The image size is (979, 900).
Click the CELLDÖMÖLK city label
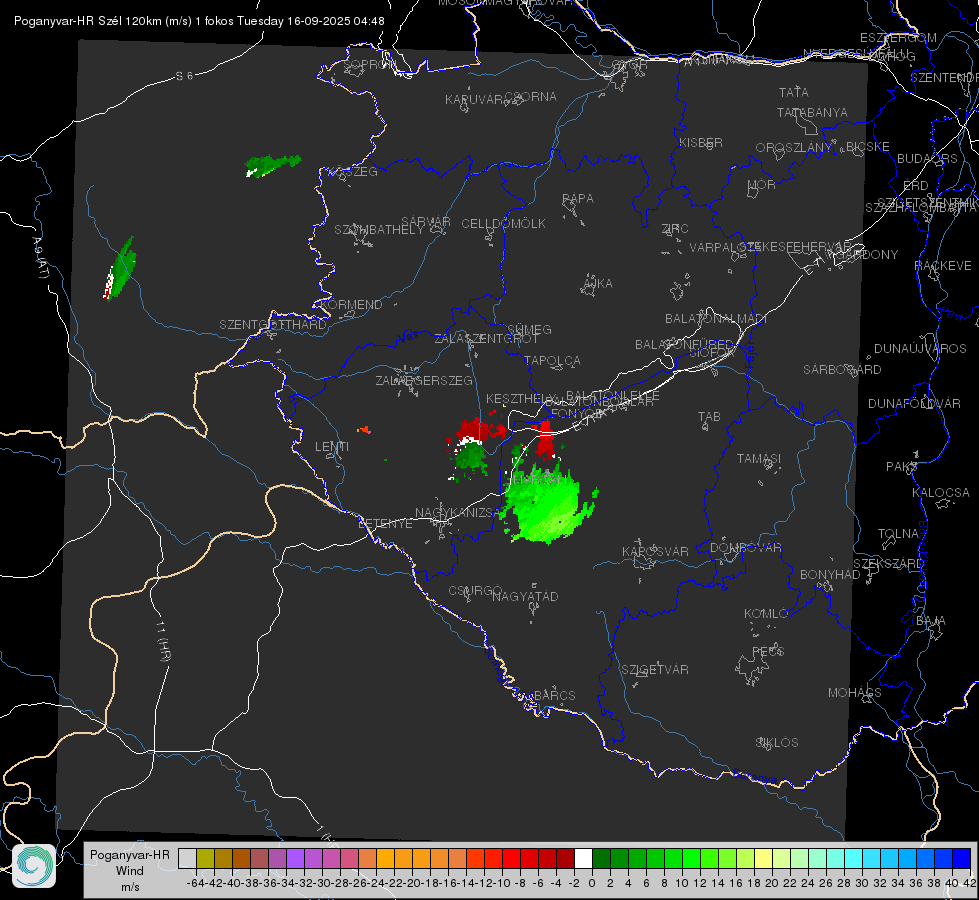(503, 223)
